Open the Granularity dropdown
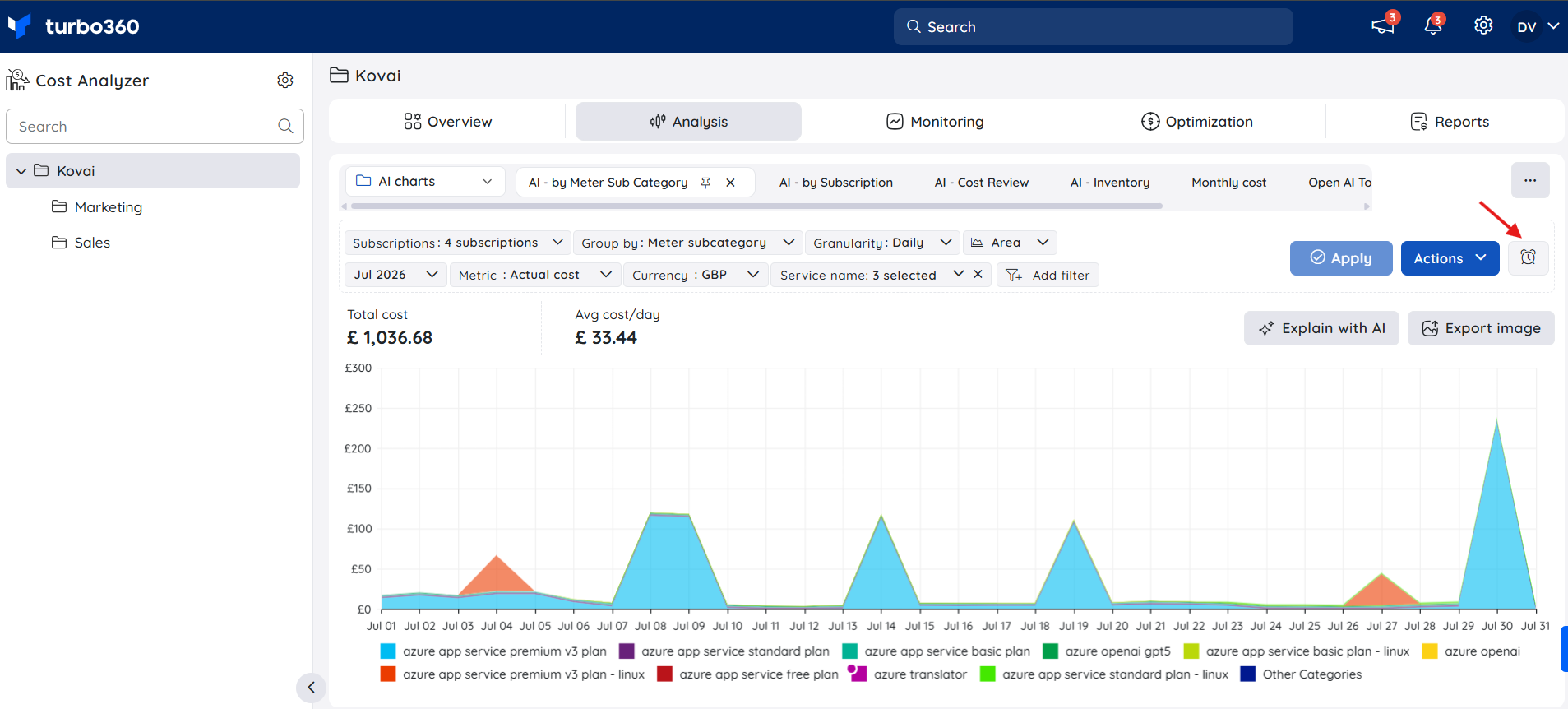The width and height of the screenshot is (1568, 709). tap(882, 243)
